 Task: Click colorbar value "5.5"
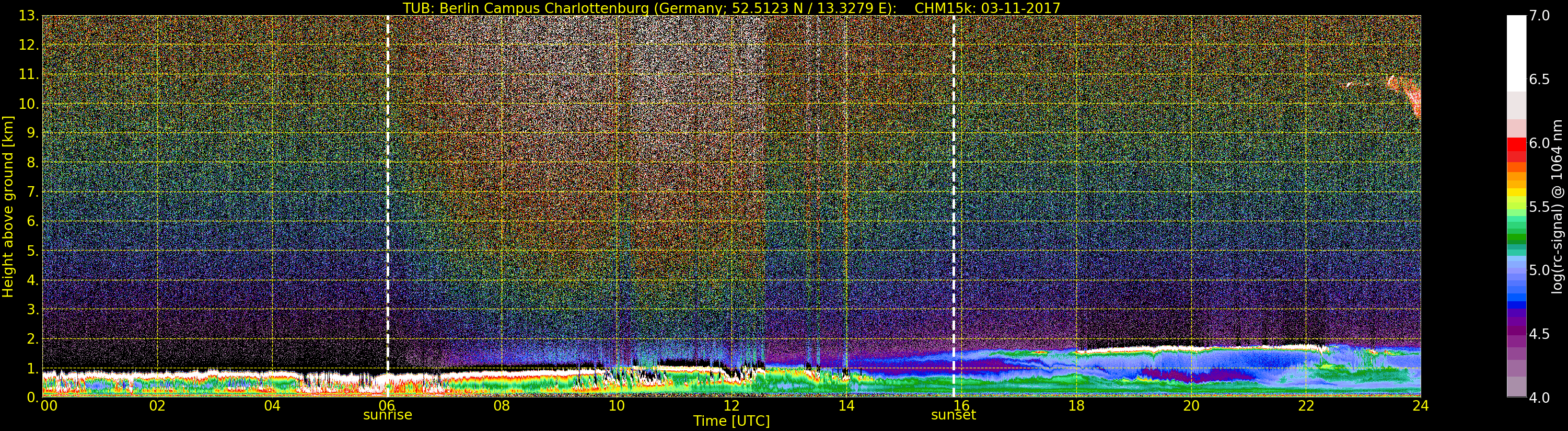pos(1539,207)
